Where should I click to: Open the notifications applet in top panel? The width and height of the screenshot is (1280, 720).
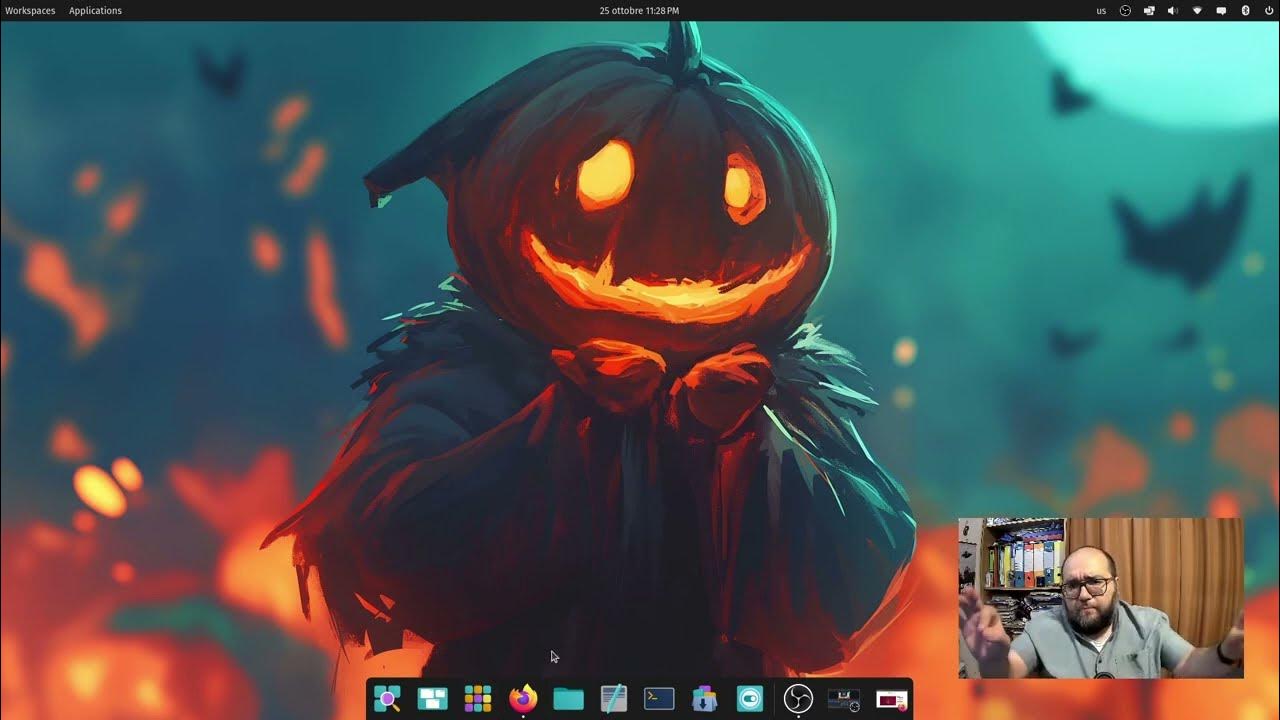pyautogui.click(x=1221, y=10)
